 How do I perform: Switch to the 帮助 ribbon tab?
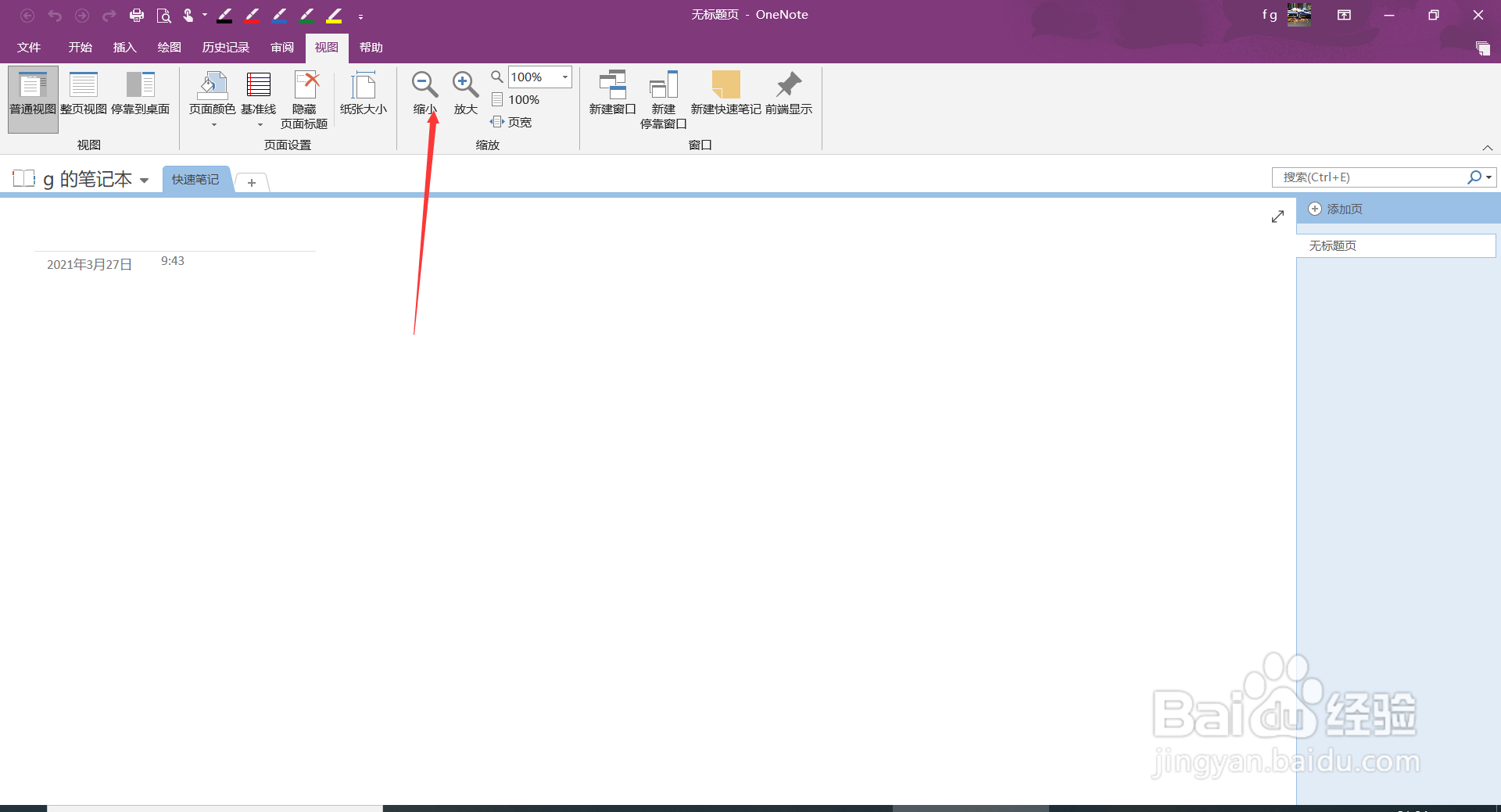pyautogui.click(x=371, y=48)
